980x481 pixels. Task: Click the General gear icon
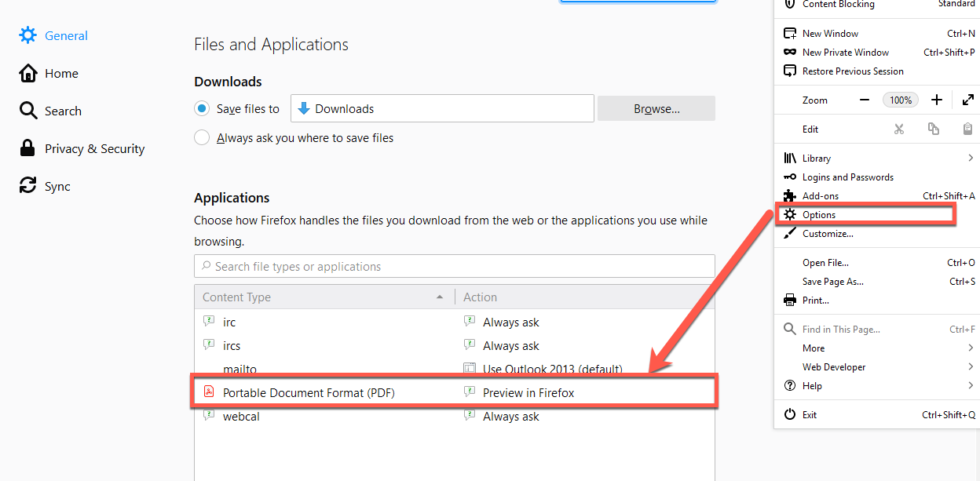(28, 36)
